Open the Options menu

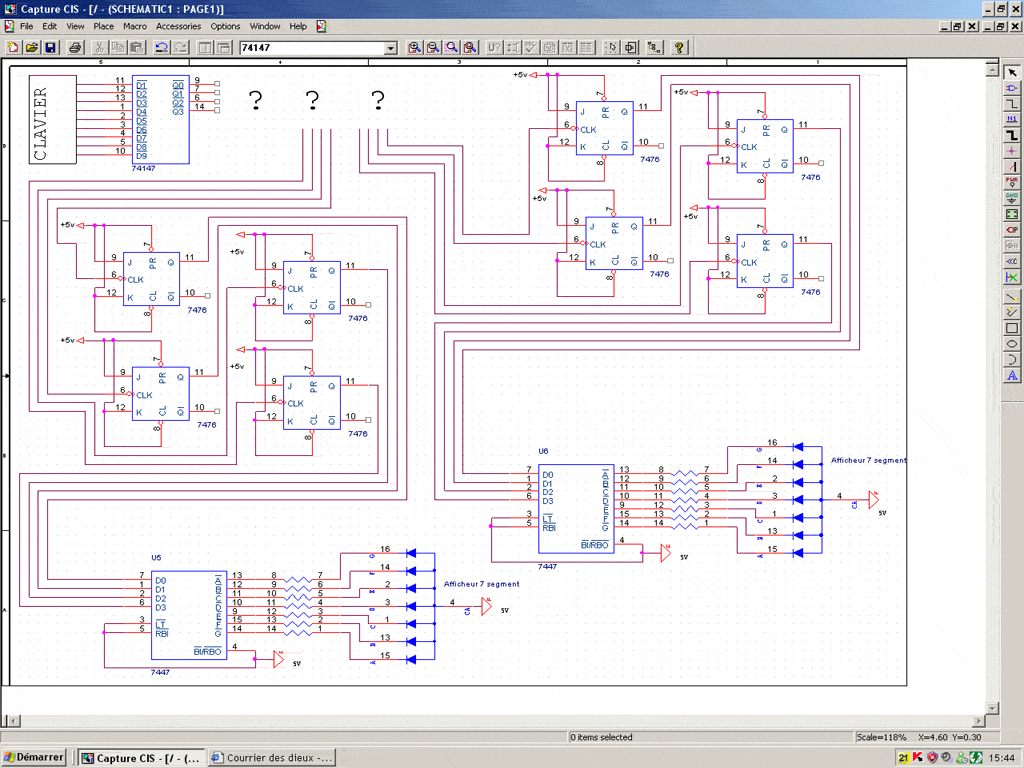225,26
